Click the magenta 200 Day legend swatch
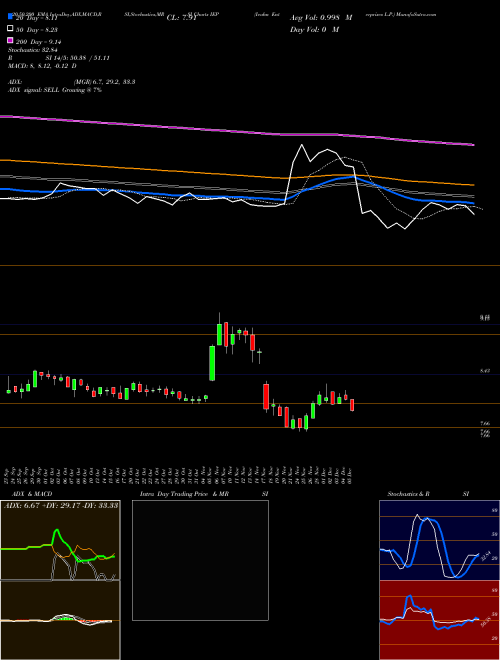The height and width of the screenshot is (660, 500). coord(11,41)
